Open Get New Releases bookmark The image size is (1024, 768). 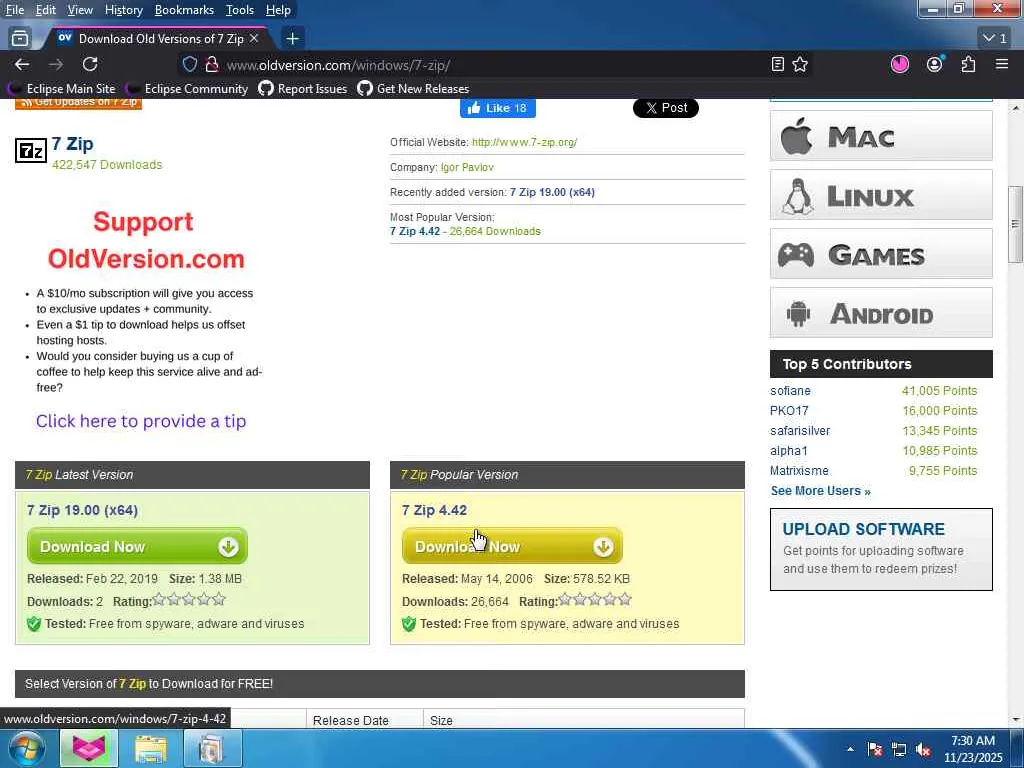(x=413, y=88)
